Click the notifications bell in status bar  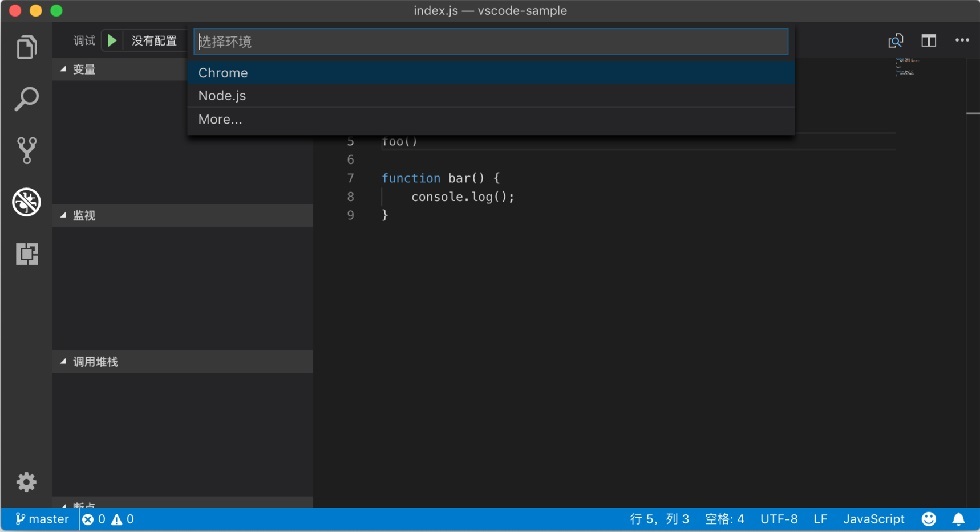coord(958,519)
